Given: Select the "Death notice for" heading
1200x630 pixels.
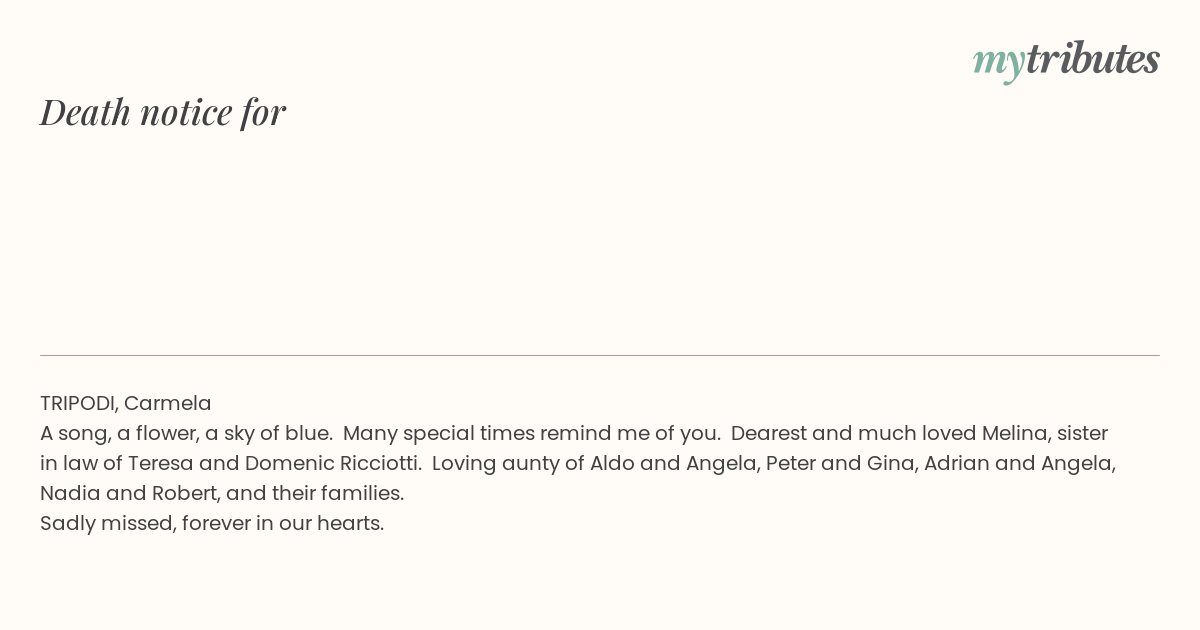Looking at the screenshot, I should point(163,112).
